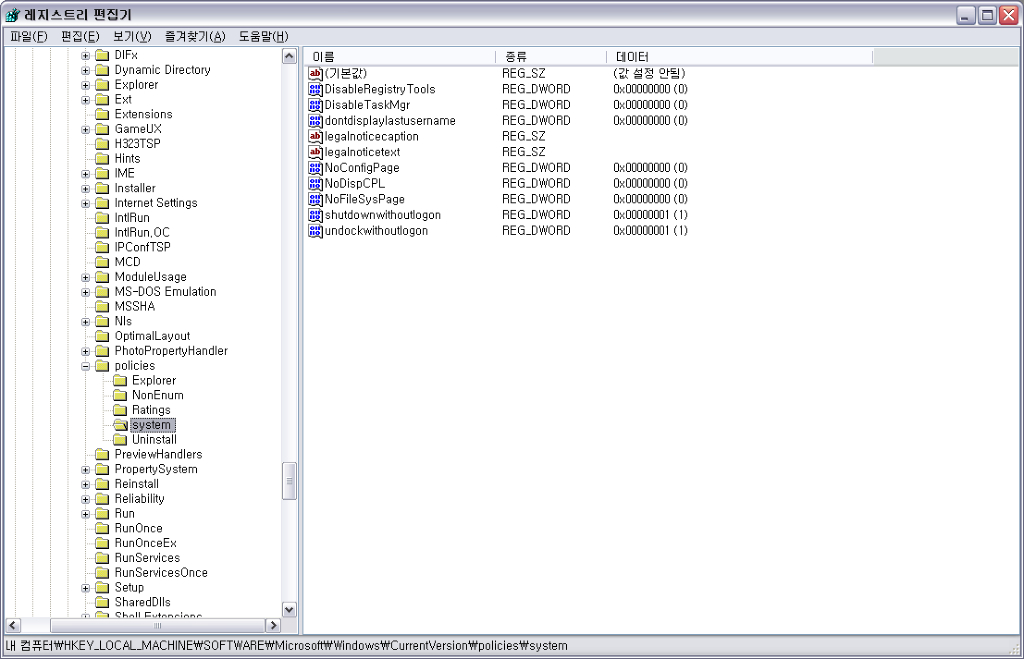1024x659 pixels.
Task: Click the tree vertical scrollbar thumb
Action: (289, 481)
